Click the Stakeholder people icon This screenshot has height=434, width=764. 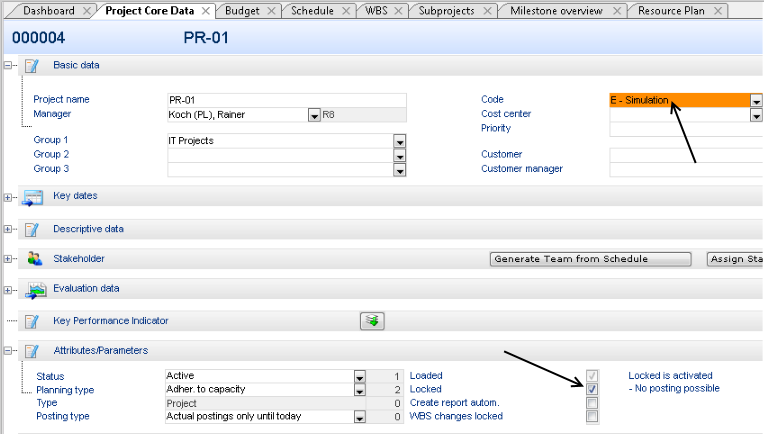point(35,259)
